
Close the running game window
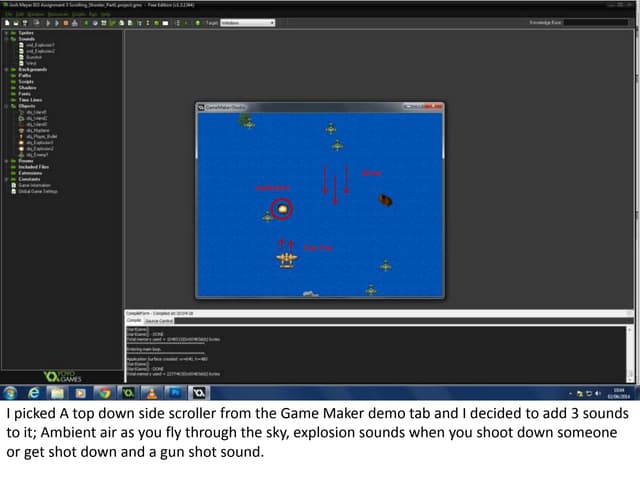pyautogui.click(x=439, y=104)
